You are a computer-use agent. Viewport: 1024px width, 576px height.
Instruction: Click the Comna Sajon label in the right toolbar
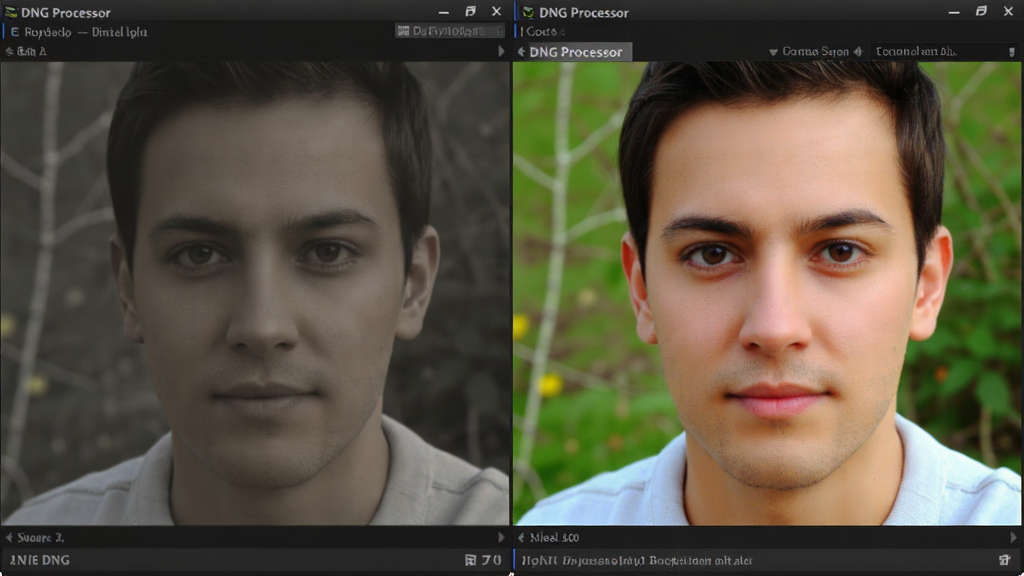coord(815,52)
